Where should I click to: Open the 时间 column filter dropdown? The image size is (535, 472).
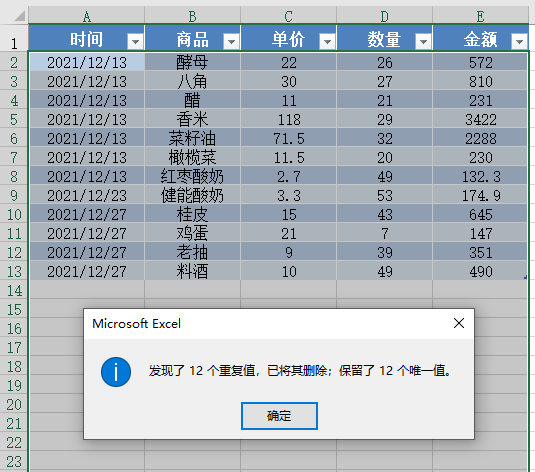tap(135, 42)
